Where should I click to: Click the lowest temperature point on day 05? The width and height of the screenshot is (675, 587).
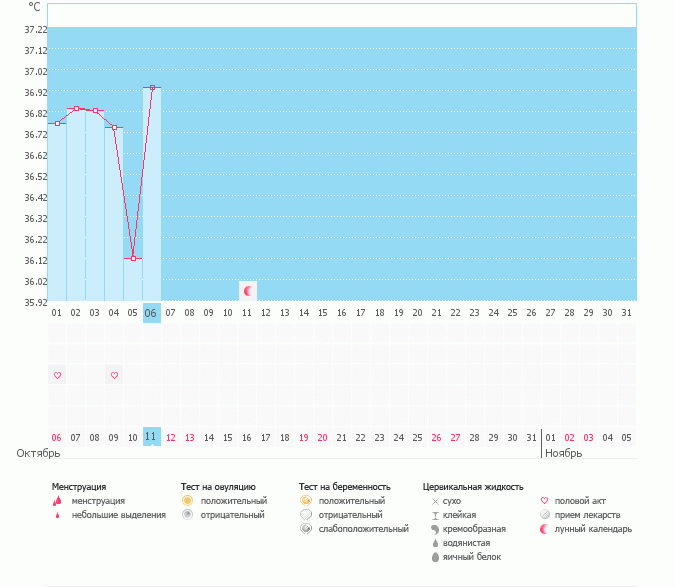(x=133, y=258)
